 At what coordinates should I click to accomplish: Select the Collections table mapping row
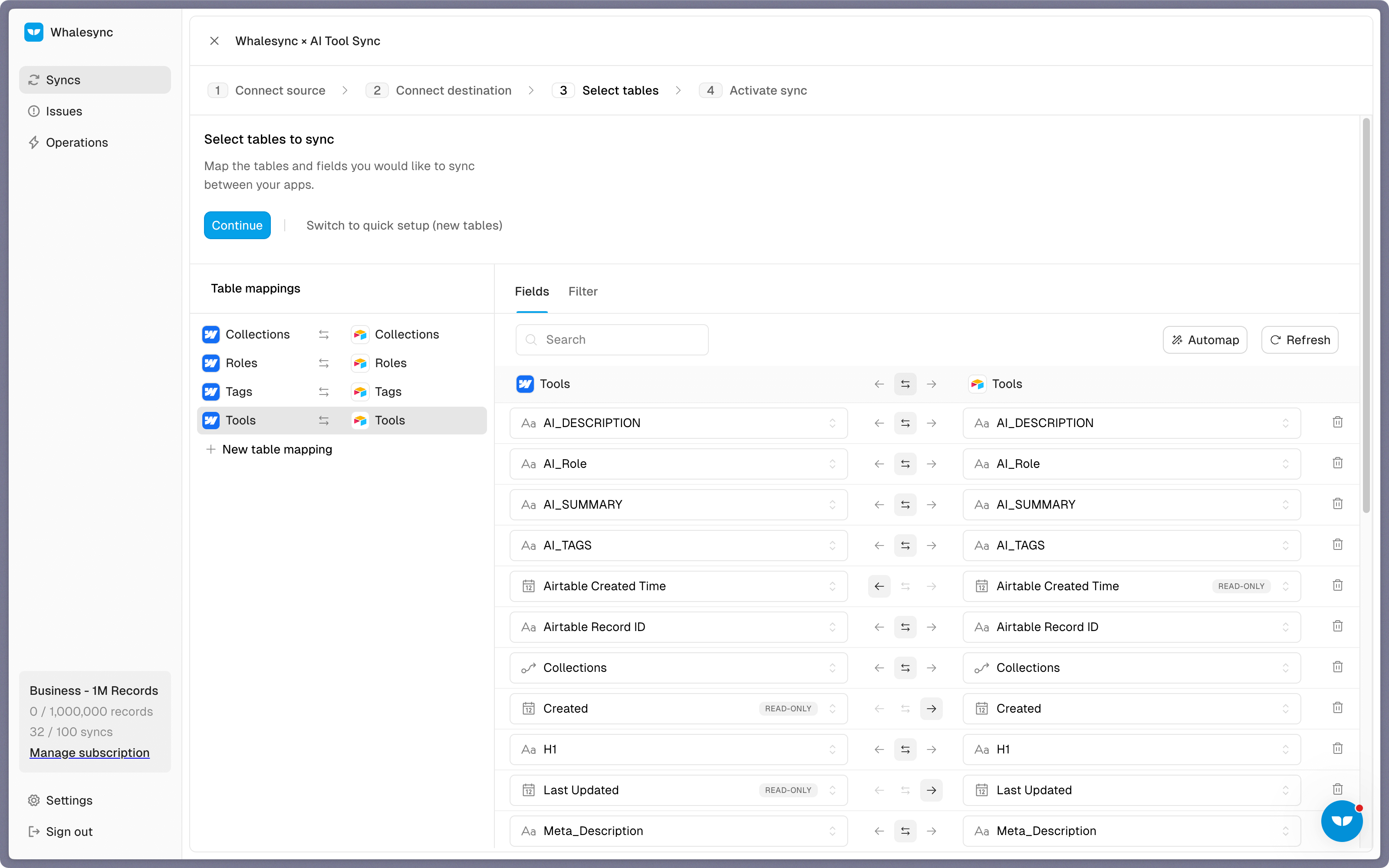point(342,335)
